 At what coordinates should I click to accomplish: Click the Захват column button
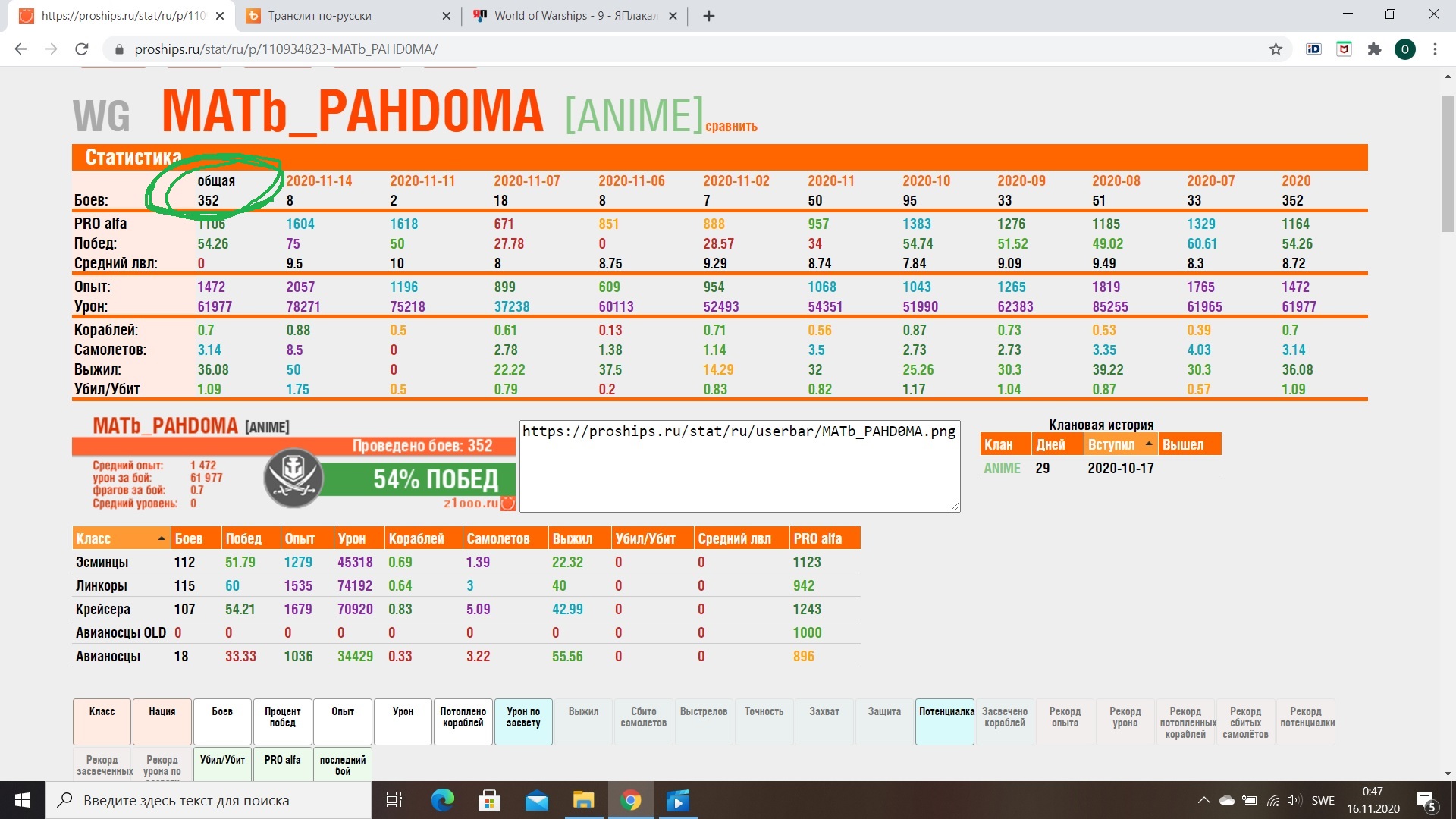click(x=824, y=722)
